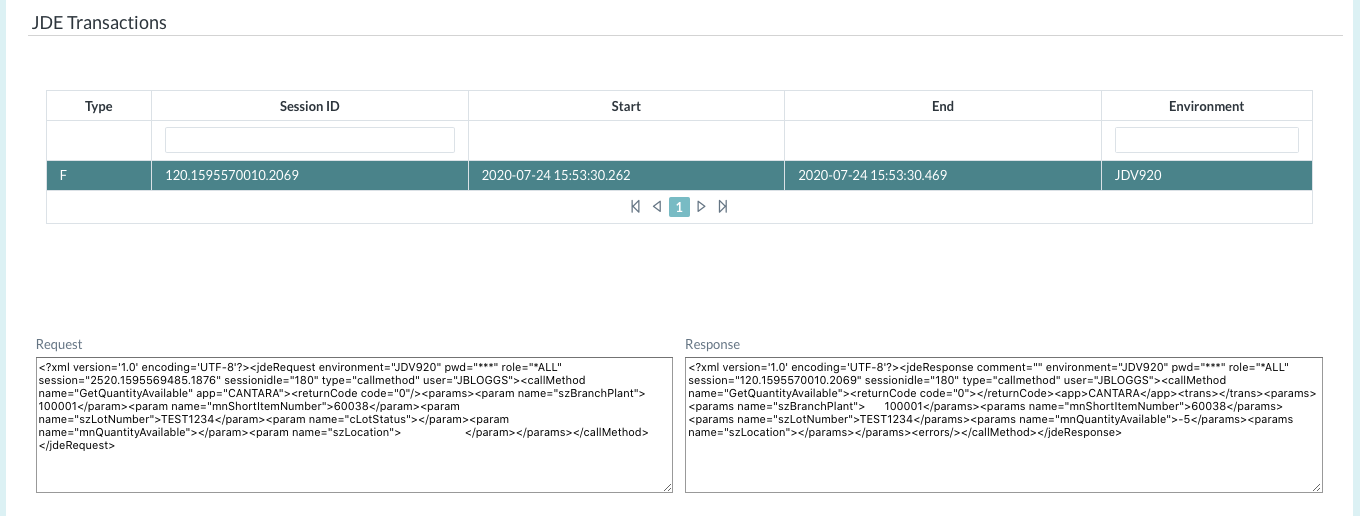This screenshot has width=1360, height=516.
Task: Jump to last page of transactions
Action: pyautogui.click(x=723, y=207)
